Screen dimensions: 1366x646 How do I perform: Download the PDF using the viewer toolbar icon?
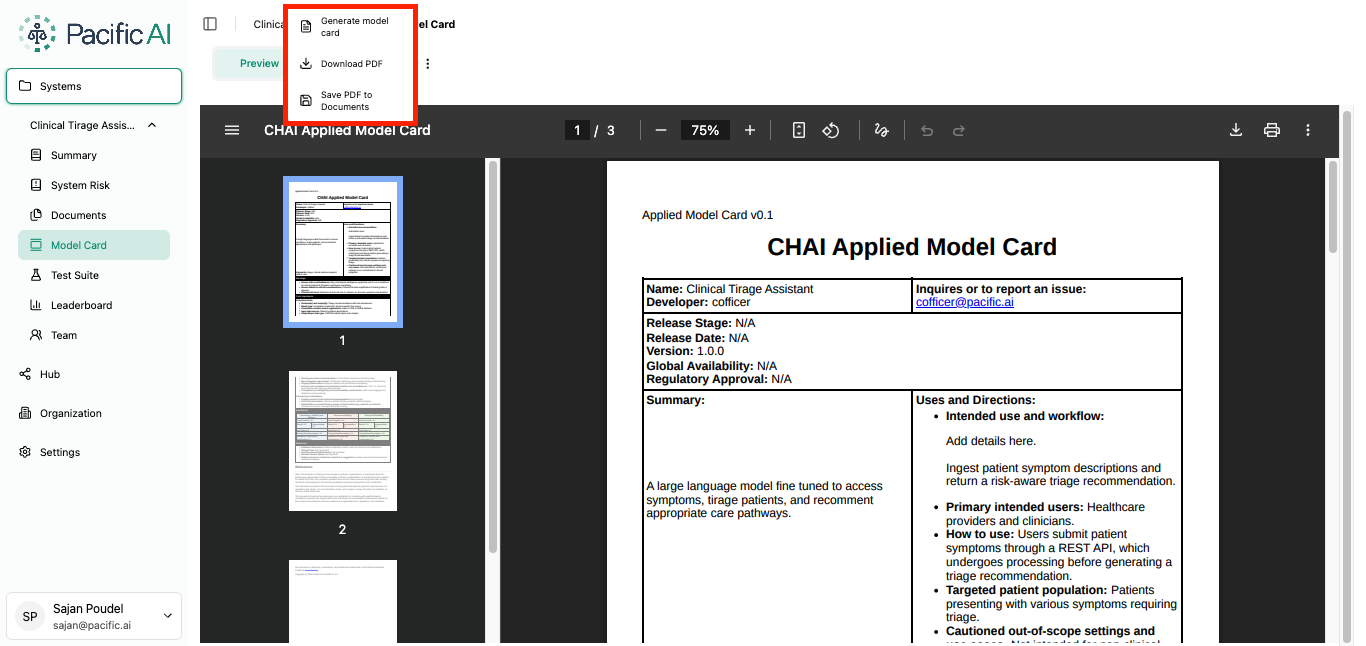pyautogui.click(x=1236, y=130)
